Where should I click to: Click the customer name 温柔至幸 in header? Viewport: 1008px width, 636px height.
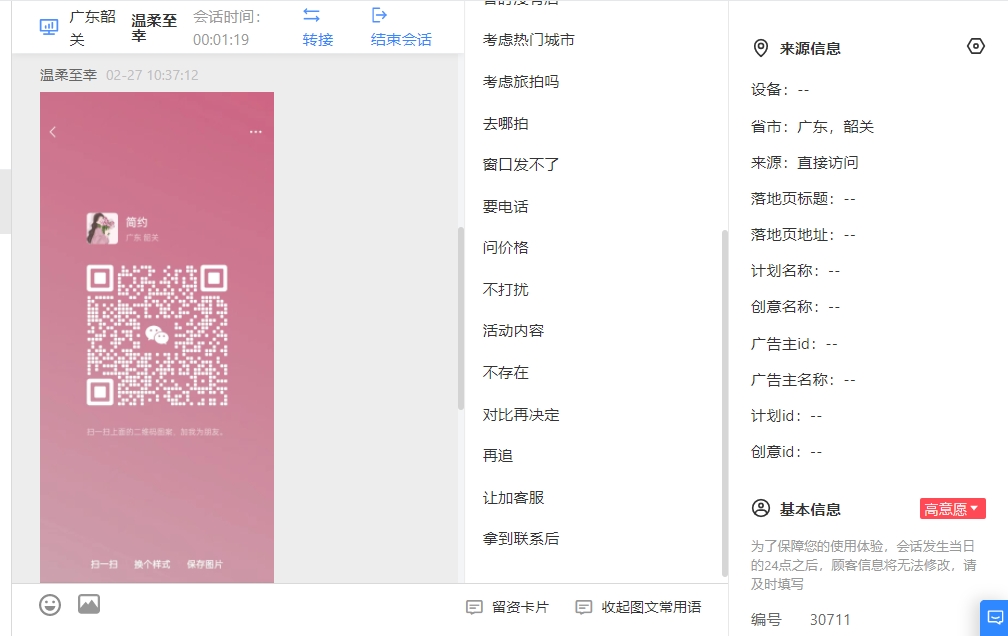click(x=154, y=28)
